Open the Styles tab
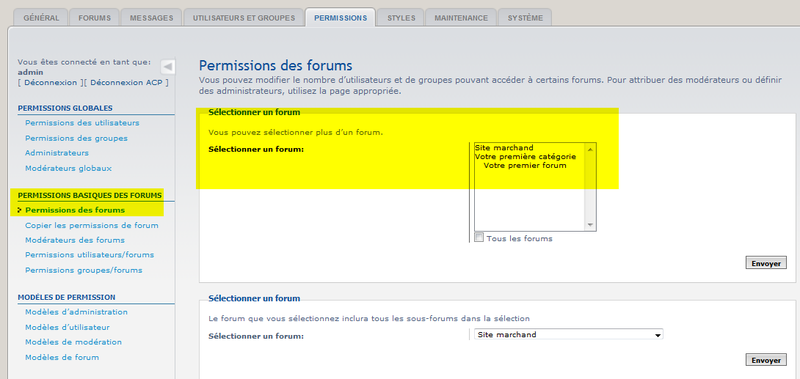Viewport: 800px width, 379px height. coord(401,18)
